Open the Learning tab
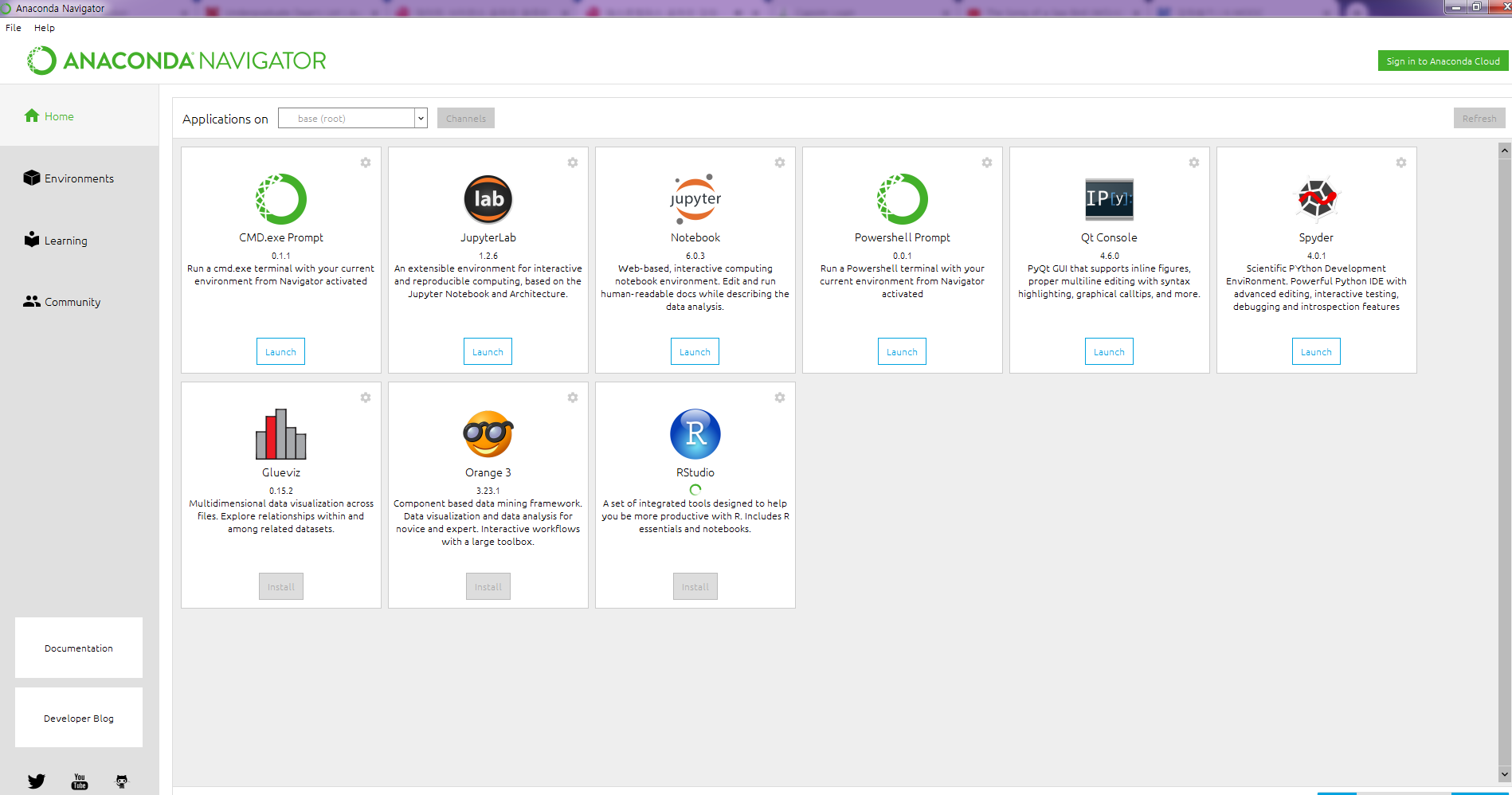The height and width of the screenshot is (795, 1512). [79, 240]
